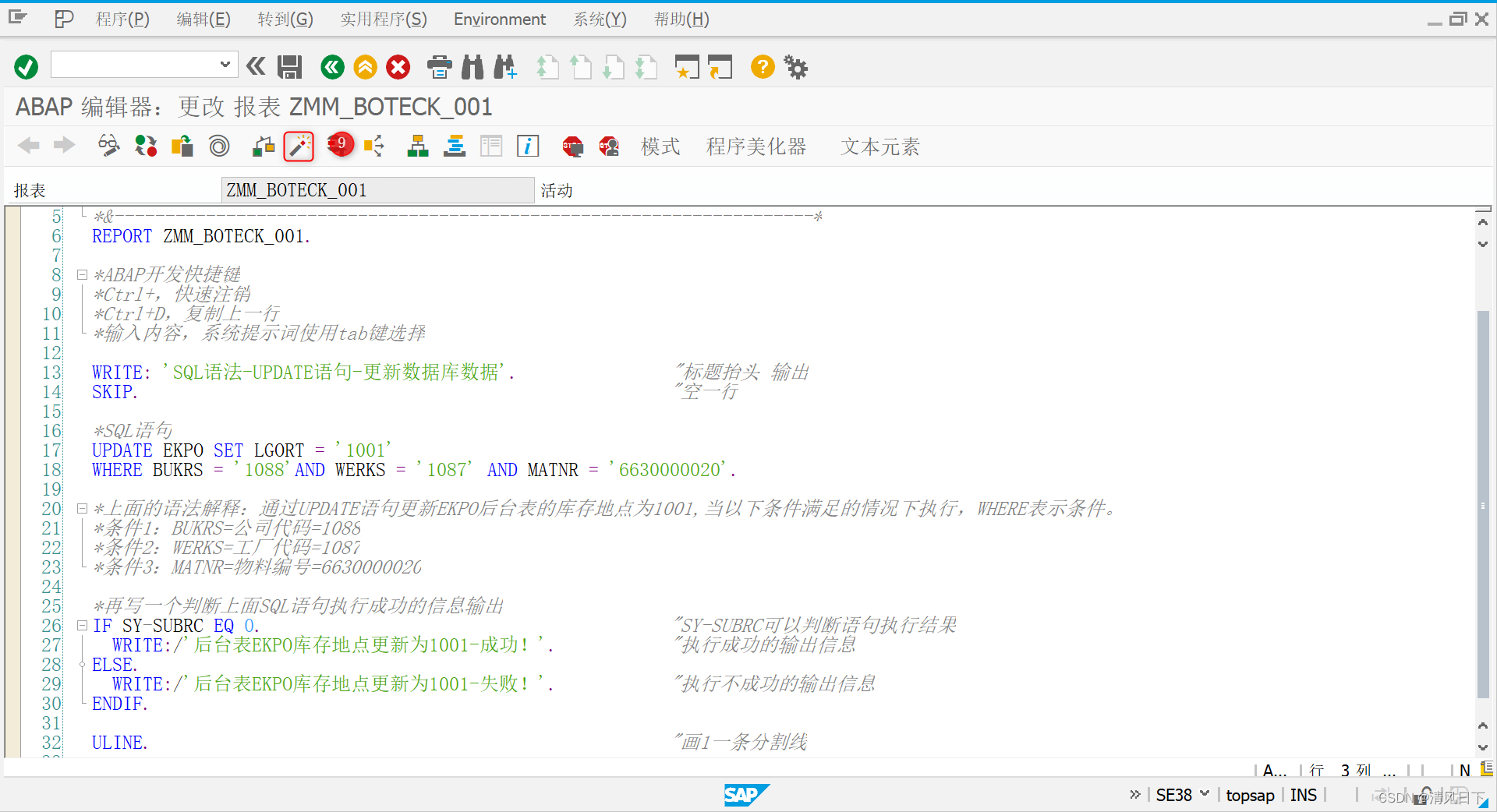Screen dimensions: 1497x812
Task: Collapse the IF SY-SUBRC code block
Action: [83, 624]
